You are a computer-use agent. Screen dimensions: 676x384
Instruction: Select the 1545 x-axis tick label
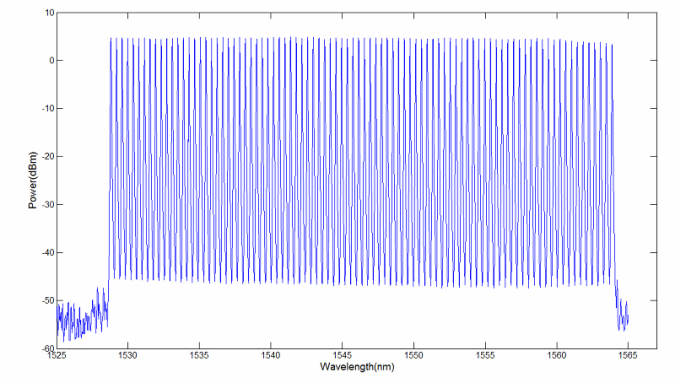pyautogui.click(x=342, y=356)
